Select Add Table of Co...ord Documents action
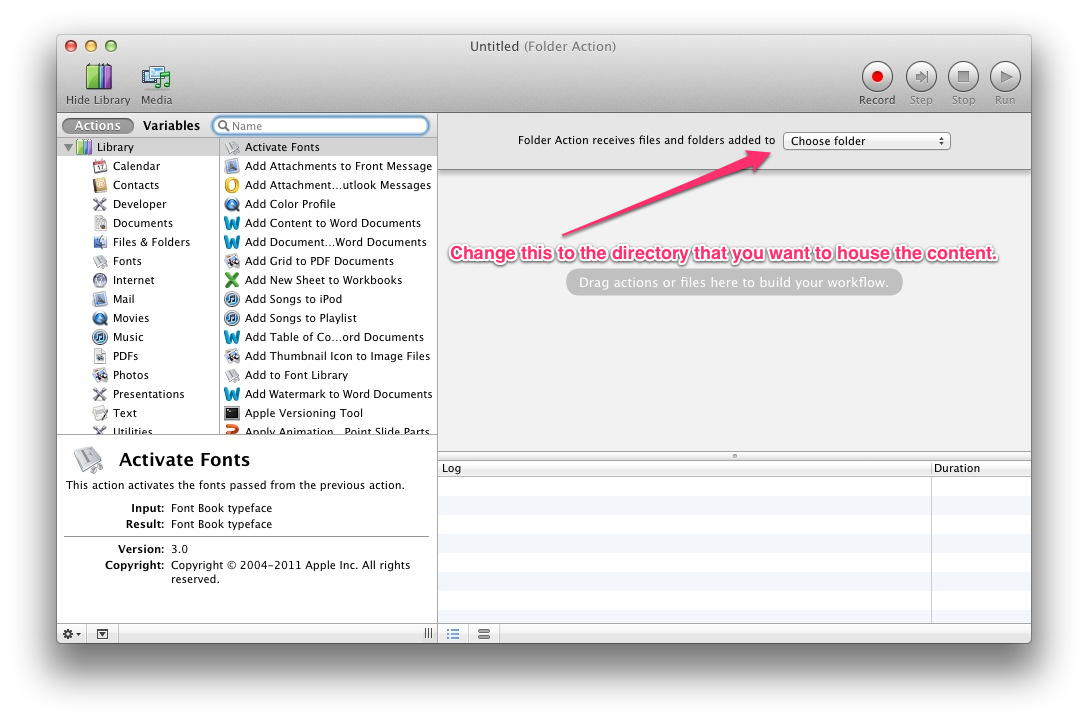This screenshot has width=1088, height=722. coord(329,337)
